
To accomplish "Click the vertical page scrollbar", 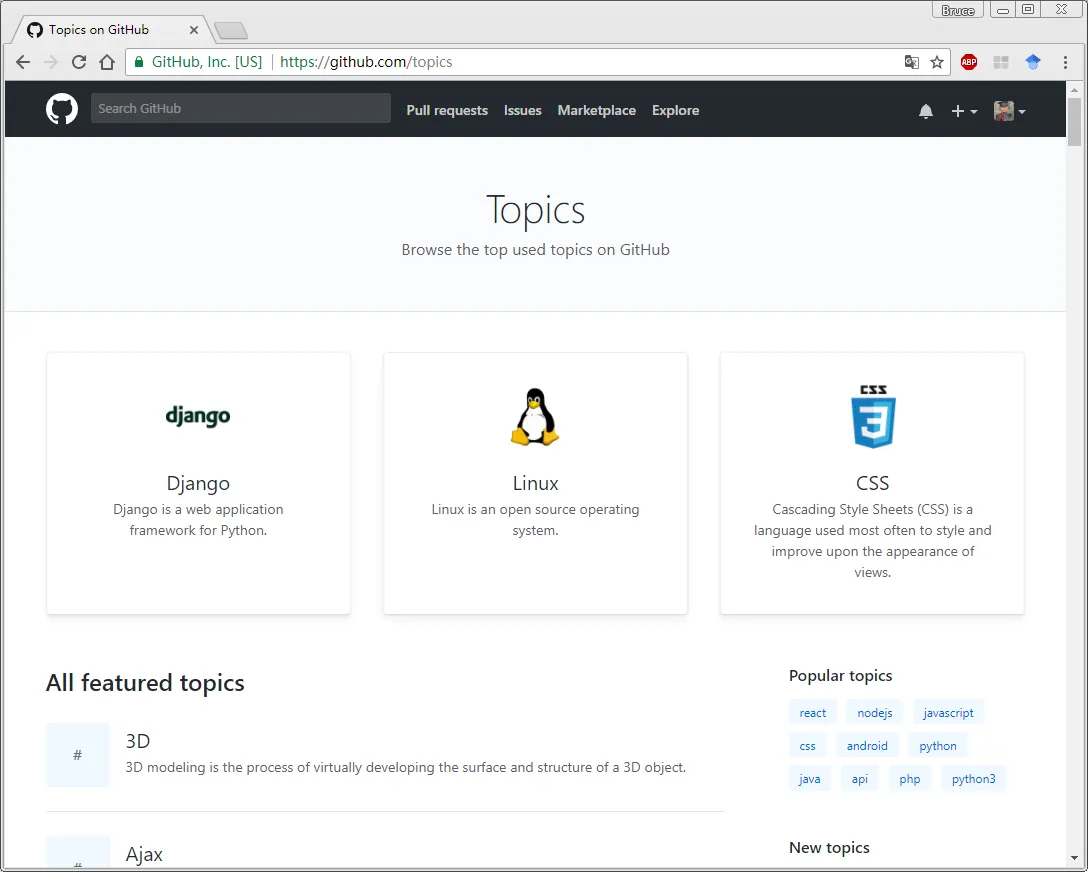I will [x=1074, y=122].
